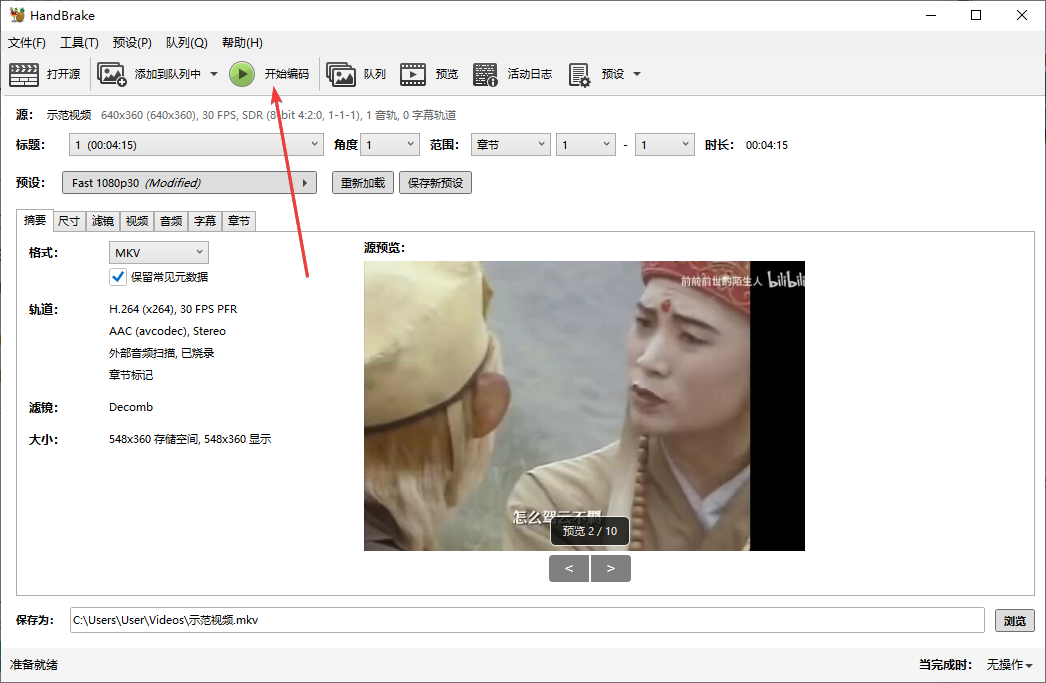The width and height of the screenshot is (1046, 683).
Task: Click the 浏览 browse button
Action: (x=1014, y=621)
